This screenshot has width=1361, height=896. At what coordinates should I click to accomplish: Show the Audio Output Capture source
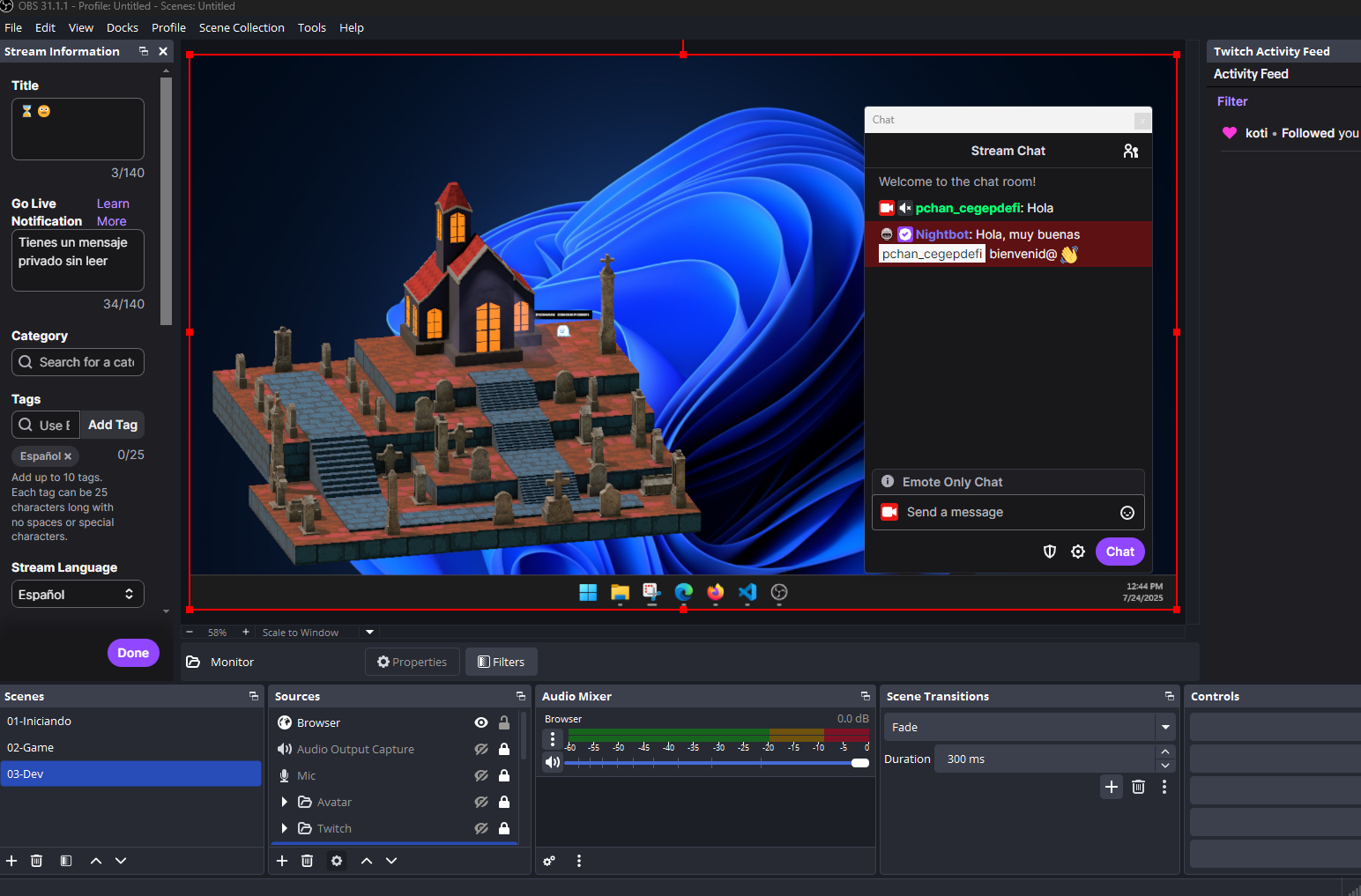click(481, 749)
